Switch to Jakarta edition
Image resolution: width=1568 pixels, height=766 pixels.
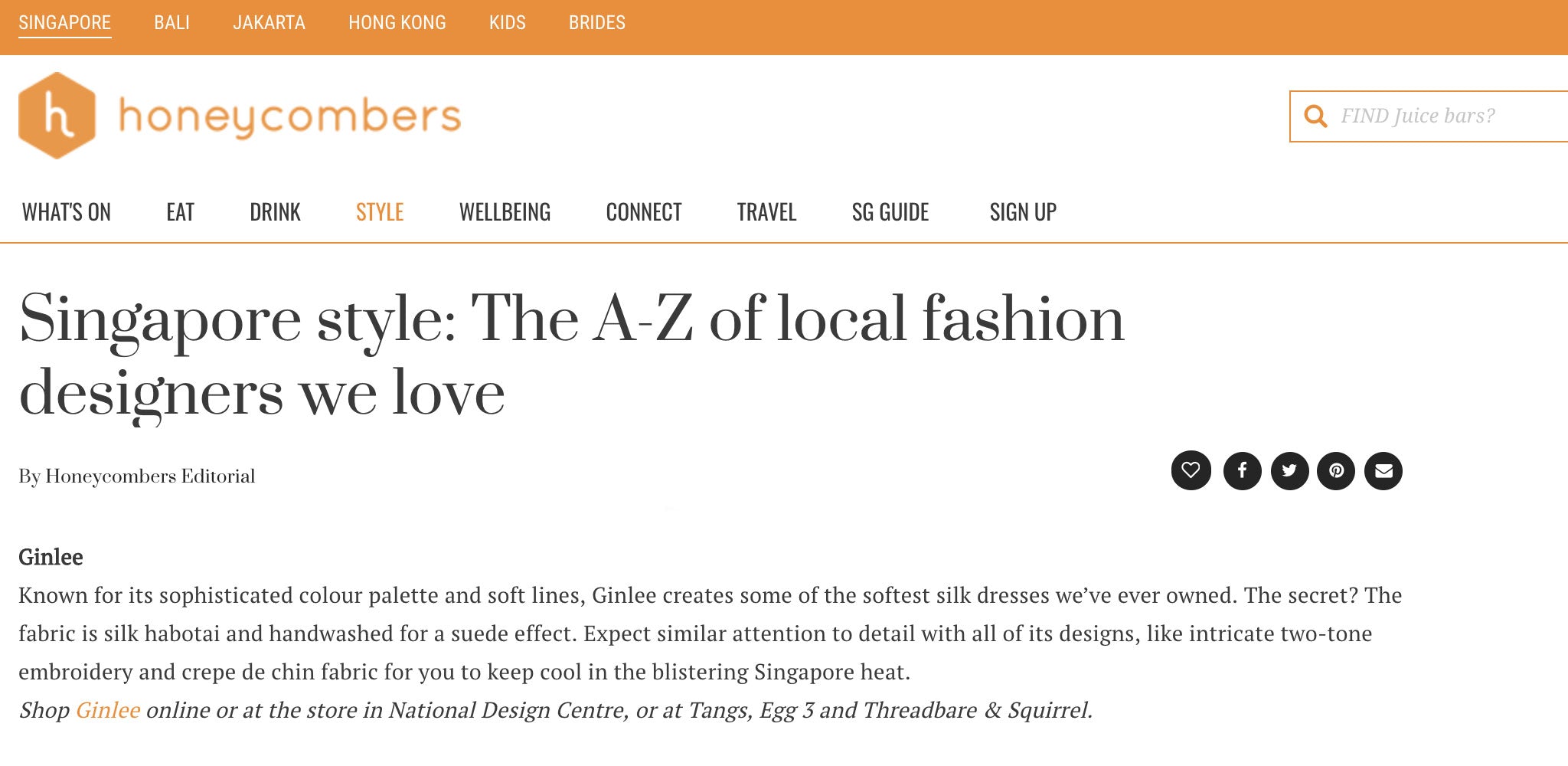pos(269,23)
